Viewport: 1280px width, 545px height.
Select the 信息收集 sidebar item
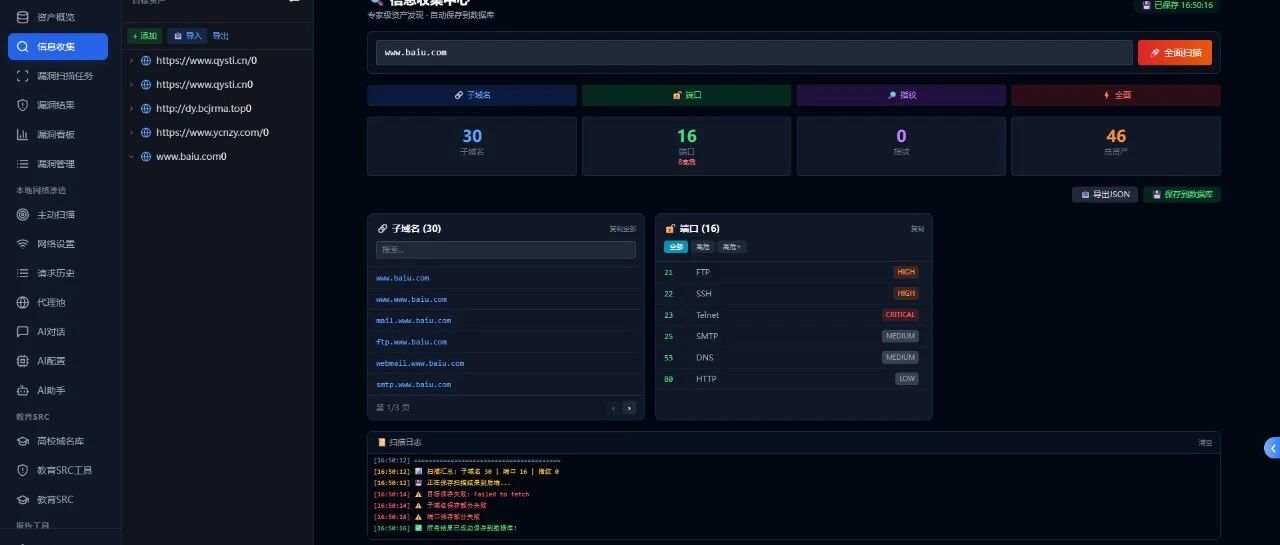tap(58, 46)
